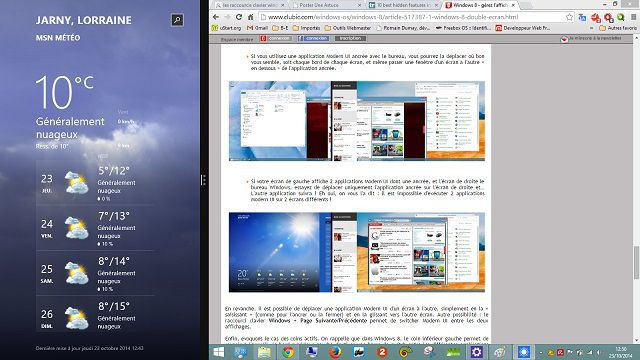
Task: Open the Paint palette taskbar icon
Action: click(x=500, y=352)
